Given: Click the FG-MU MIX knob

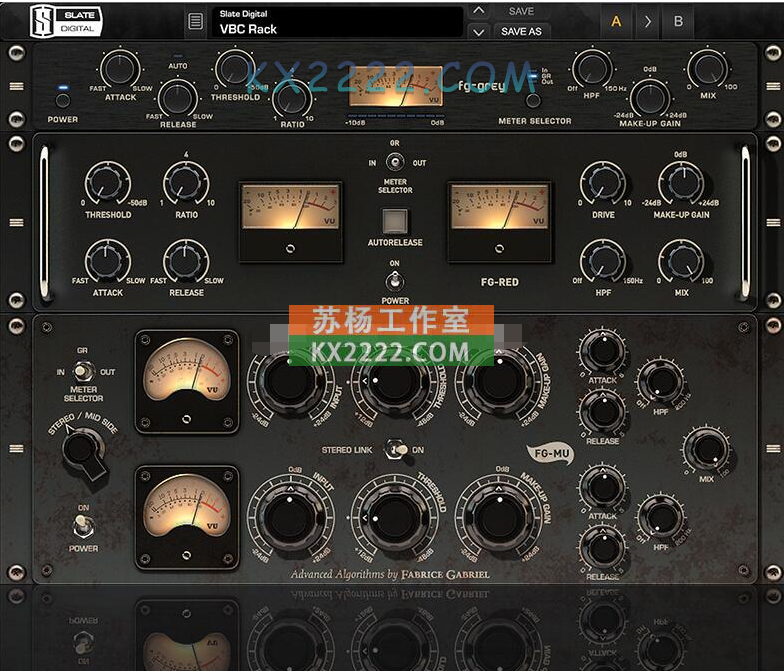Looking at the screenshot, I should (x=706, y=450).
